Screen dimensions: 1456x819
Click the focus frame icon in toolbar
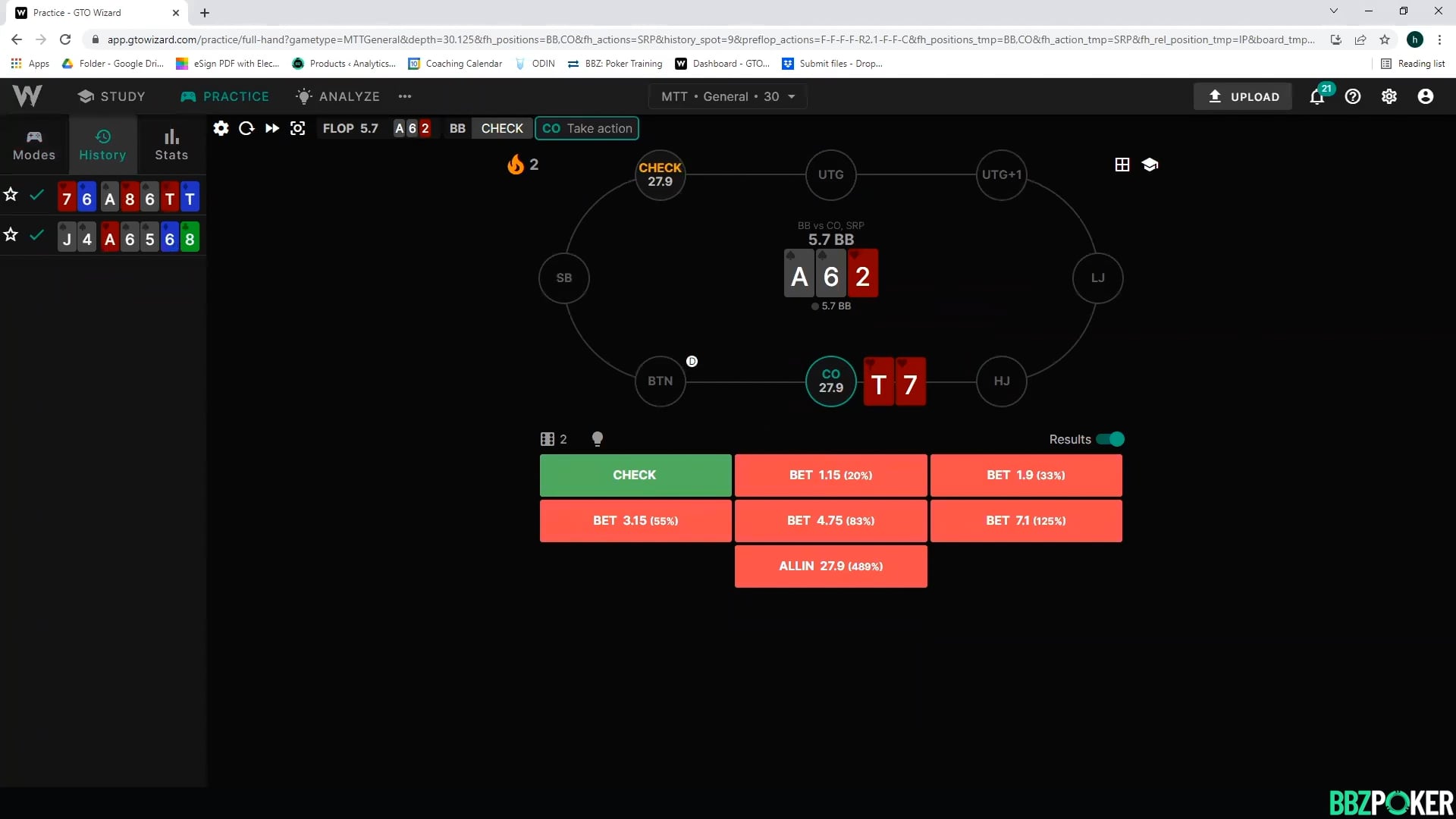298,128
